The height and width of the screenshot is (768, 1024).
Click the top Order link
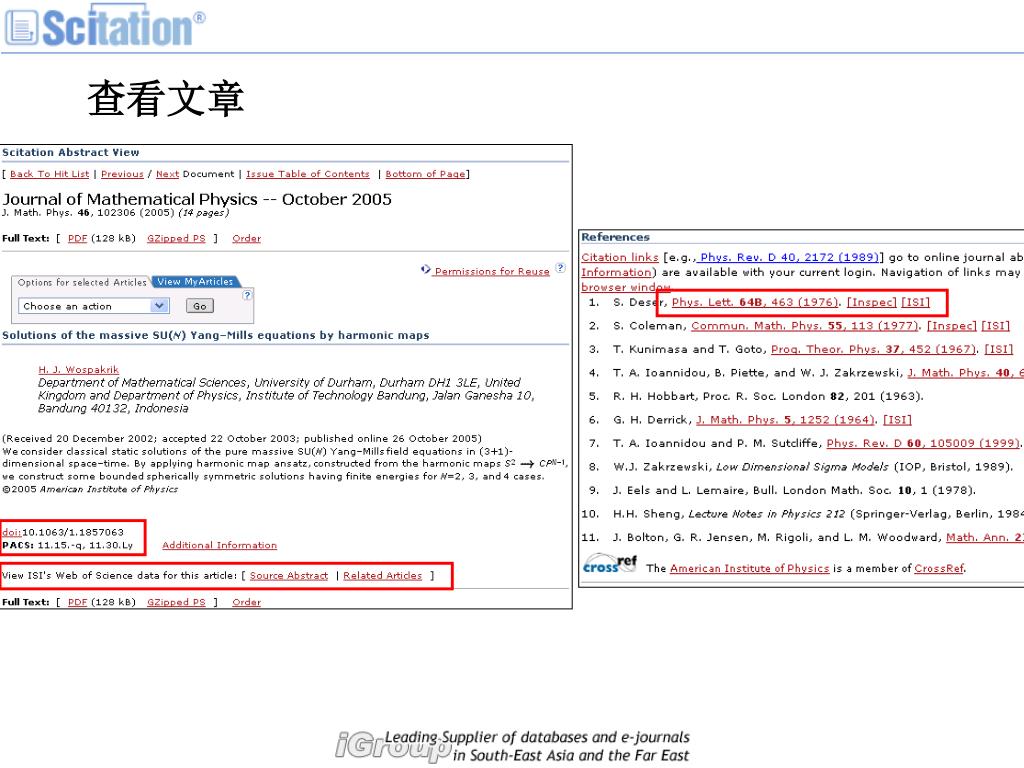[246, 238]
